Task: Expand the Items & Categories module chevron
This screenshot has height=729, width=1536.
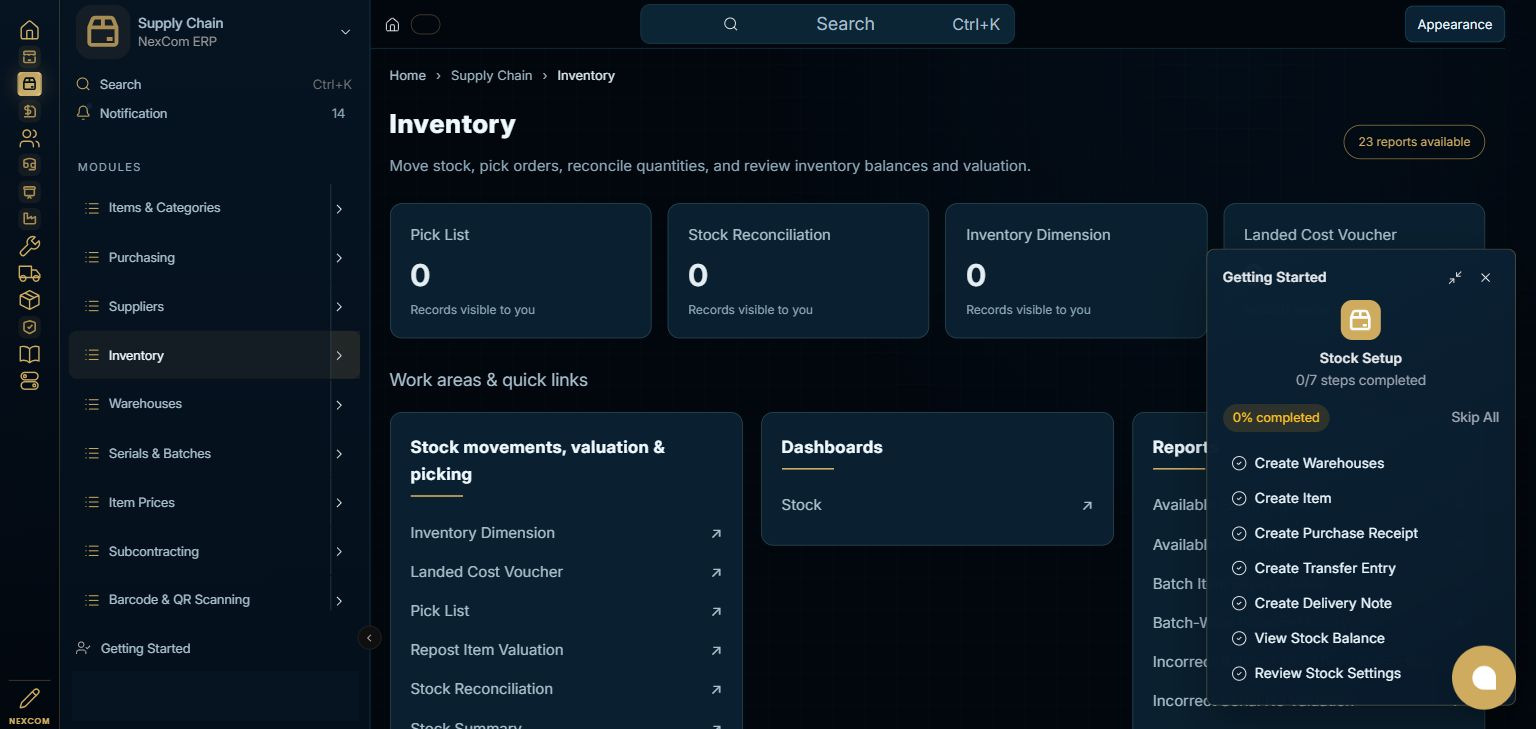Action: (x=339, y=209)
